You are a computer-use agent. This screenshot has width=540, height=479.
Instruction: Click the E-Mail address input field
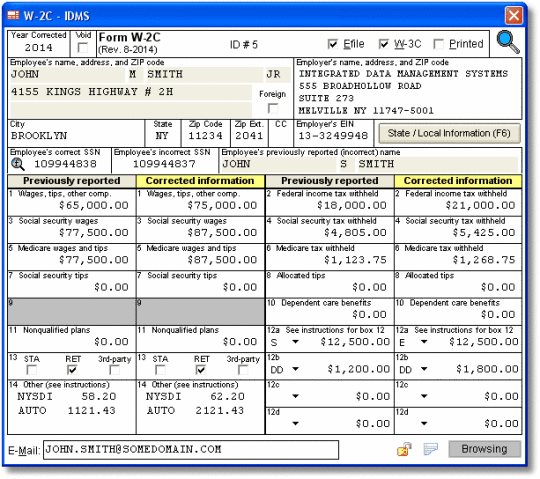[191, 450]
